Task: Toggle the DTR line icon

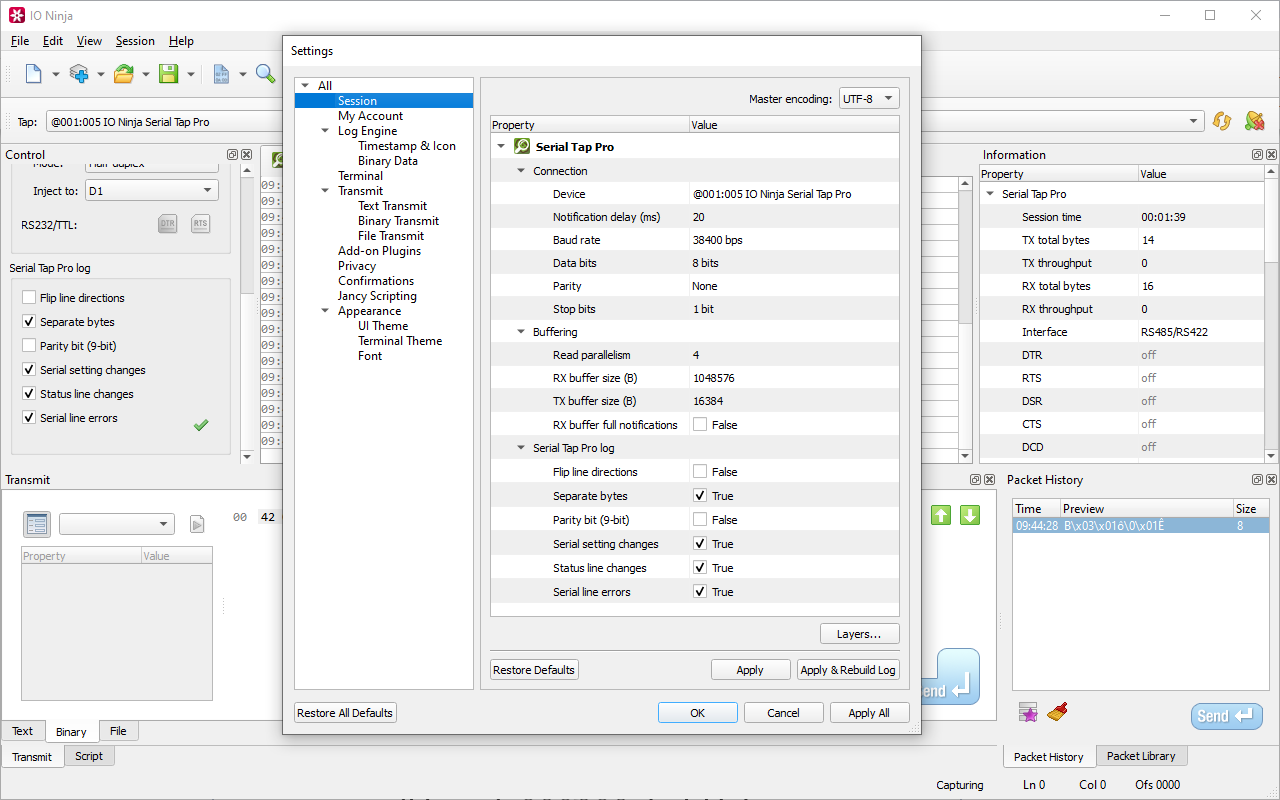Action: click(x=168, y=224)
